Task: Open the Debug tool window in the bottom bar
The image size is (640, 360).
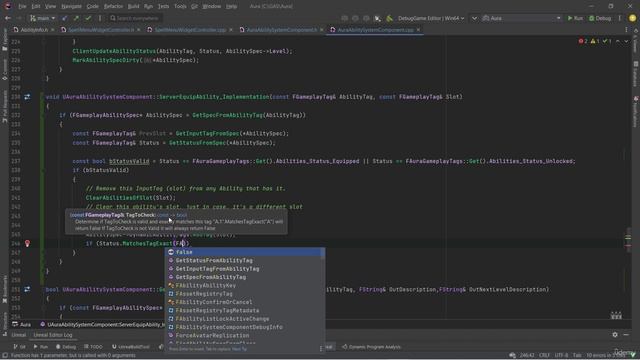Action: [x=66, y=347]
